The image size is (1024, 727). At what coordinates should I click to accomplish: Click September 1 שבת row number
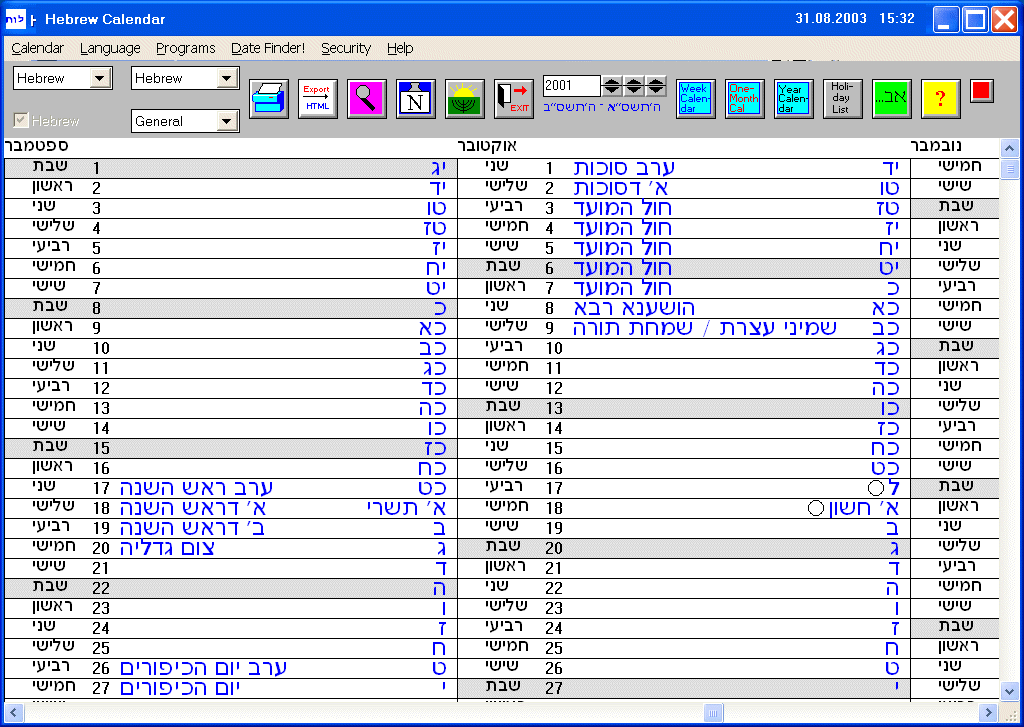pyautogui.click(x=96, y=168)
